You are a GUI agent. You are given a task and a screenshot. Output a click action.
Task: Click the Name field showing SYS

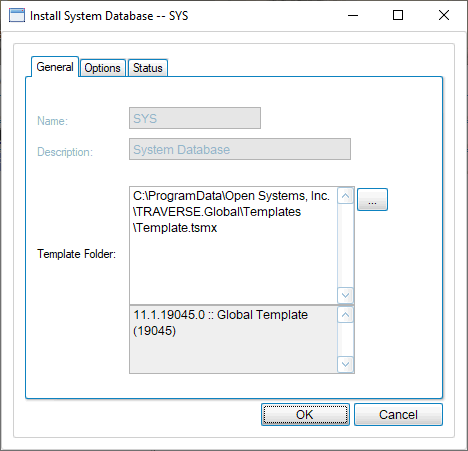coord(195,118)
